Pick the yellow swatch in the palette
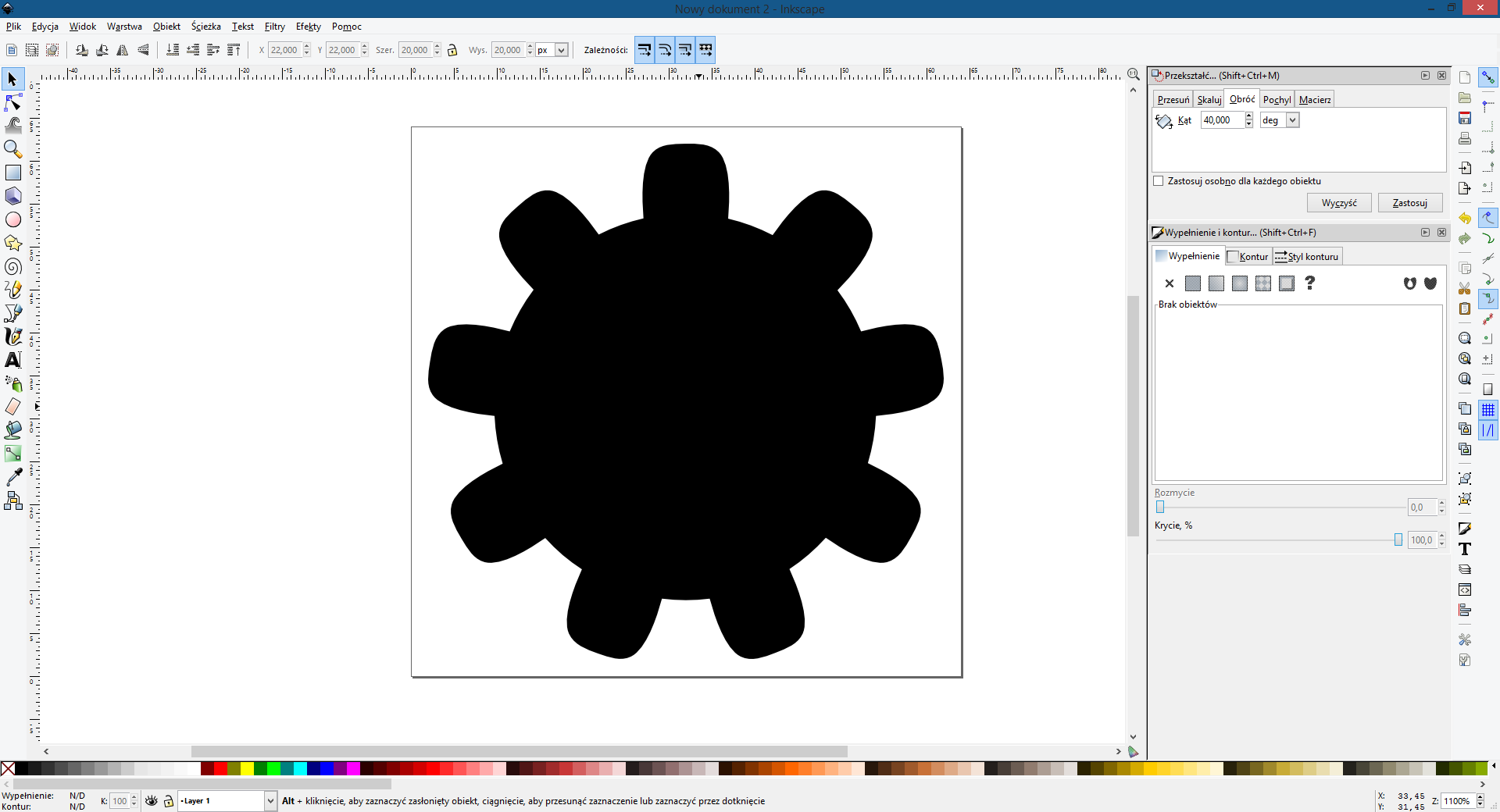Viewport: 1500px width, 812px height. (x=247, y=769)
